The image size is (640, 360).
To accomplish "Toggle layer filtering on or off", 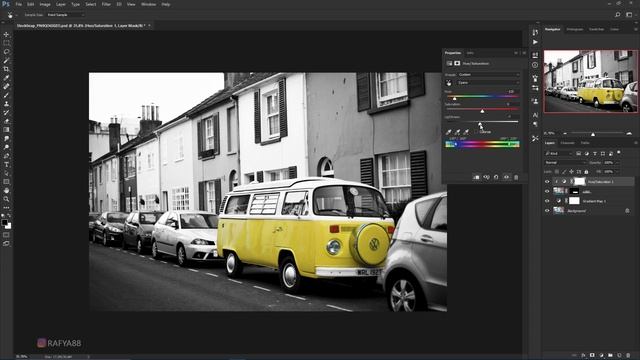I will point(619,153).
